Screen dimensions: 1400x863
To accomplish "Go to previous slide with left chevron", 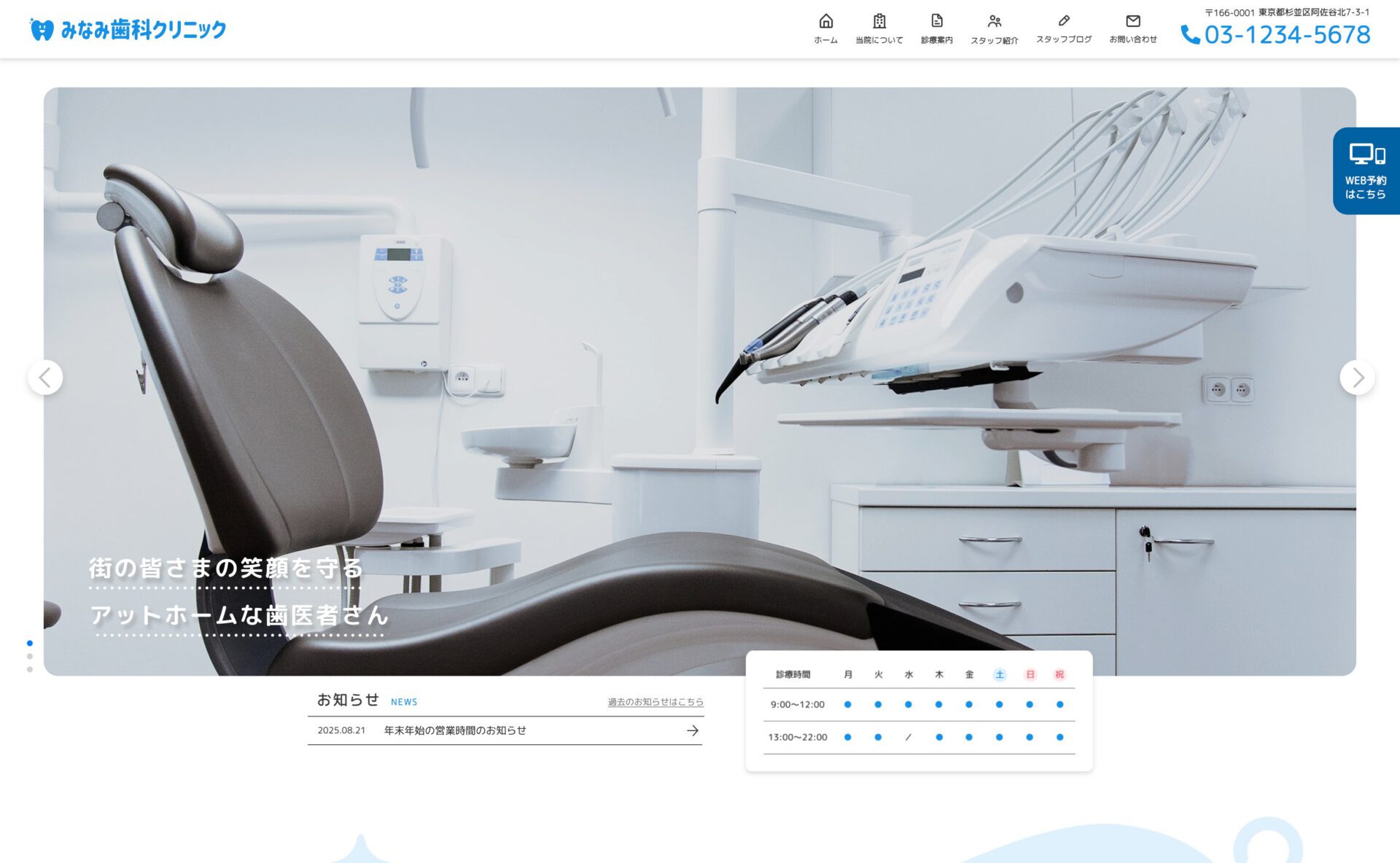I will tap(45, 378).
